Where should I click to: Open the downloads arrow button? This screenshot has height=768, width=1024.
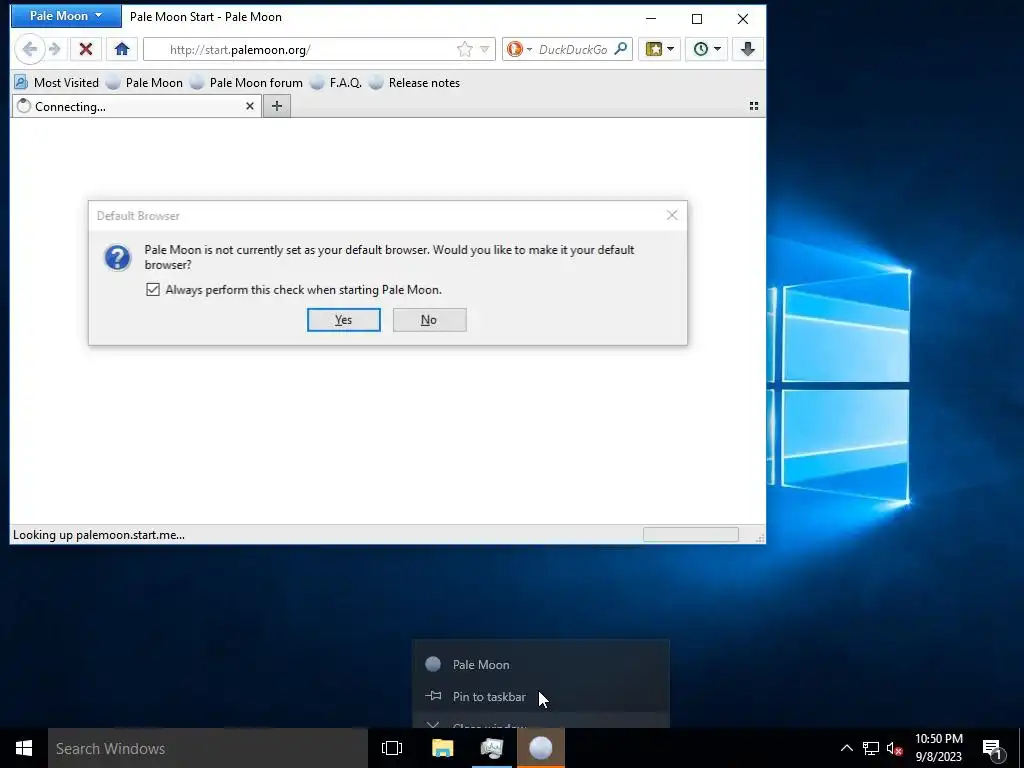point(748,49)
